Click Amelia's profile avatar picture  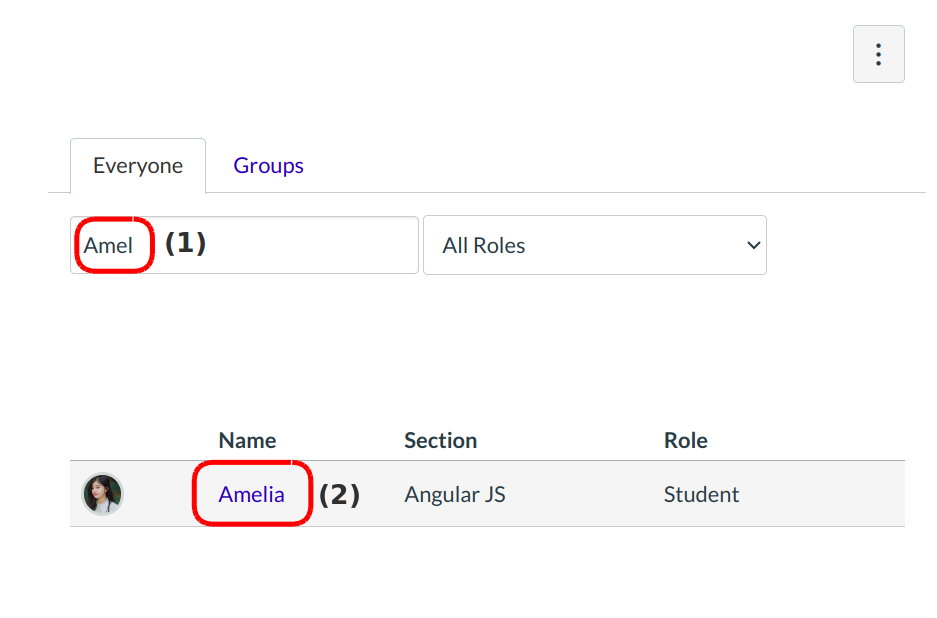102,494
